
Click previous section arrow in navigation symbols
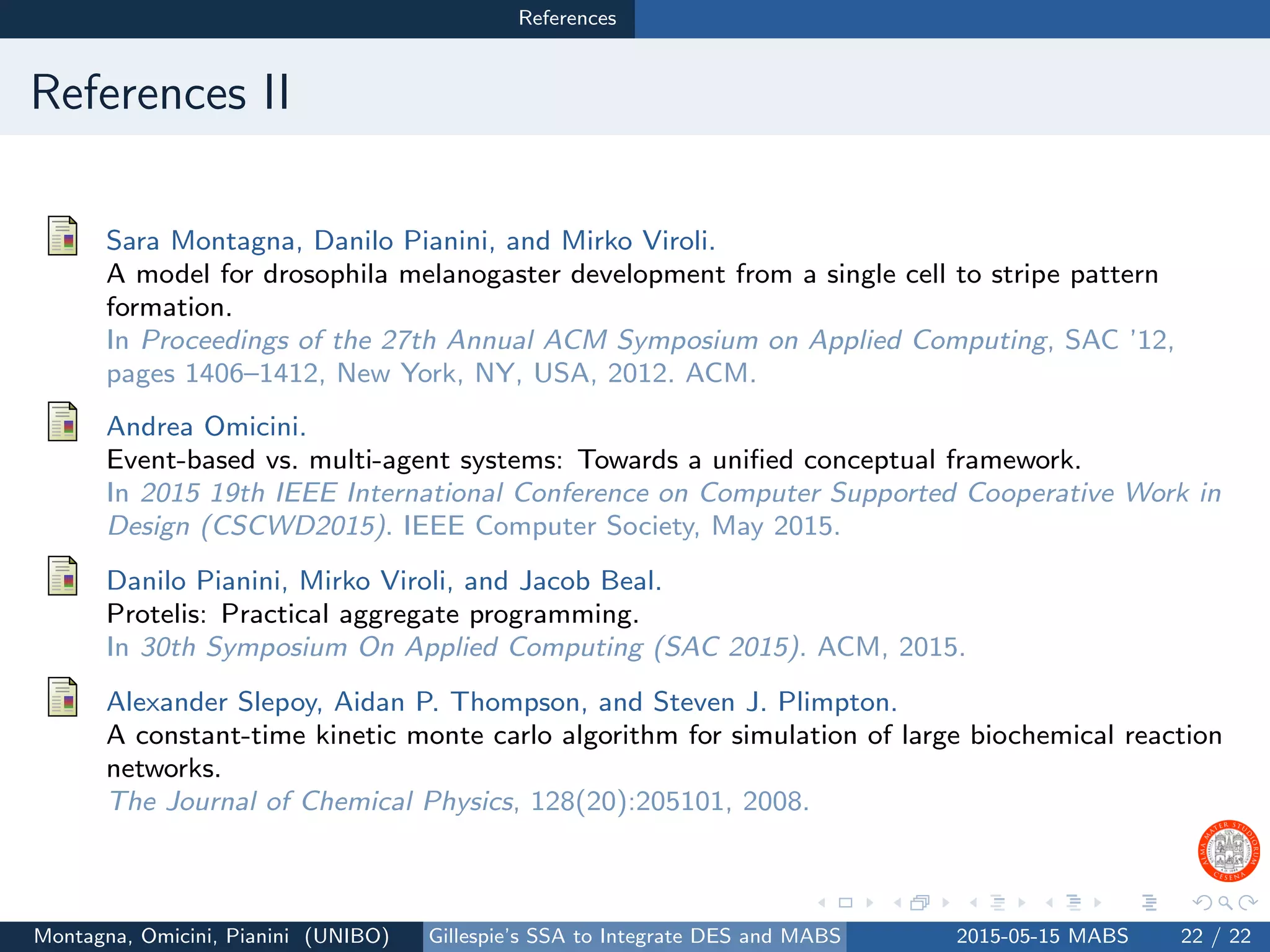point(1049,903)
